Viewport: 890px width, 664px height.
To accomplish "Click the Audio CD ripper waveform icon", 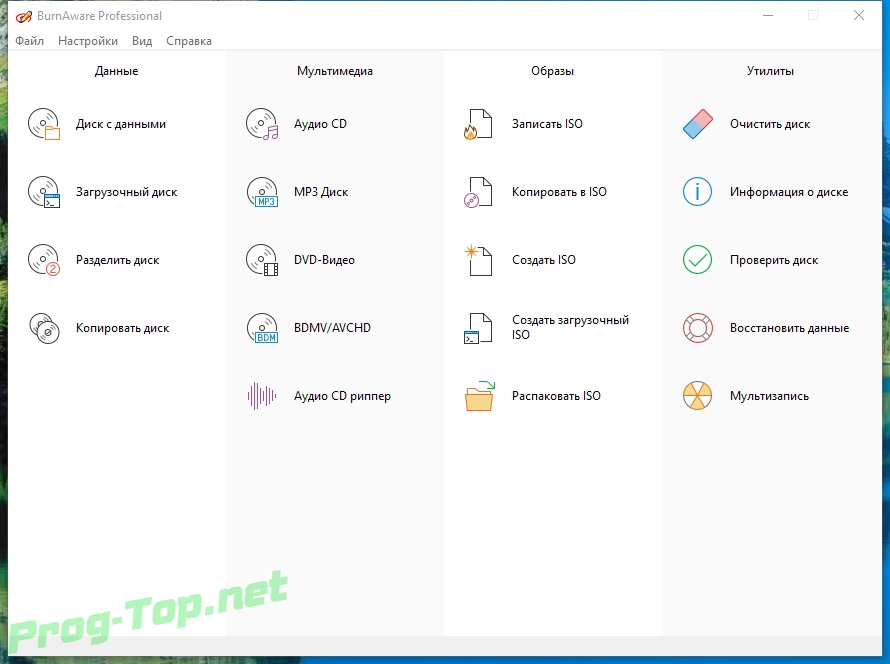I will pyautogui.click(x=262, y=396).
